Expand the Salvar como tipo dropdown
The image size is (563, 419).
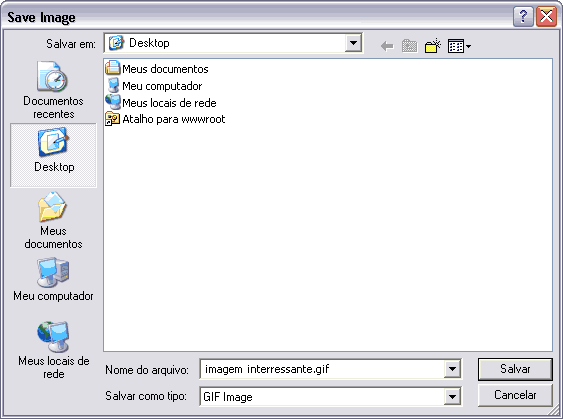click(452, 397)
